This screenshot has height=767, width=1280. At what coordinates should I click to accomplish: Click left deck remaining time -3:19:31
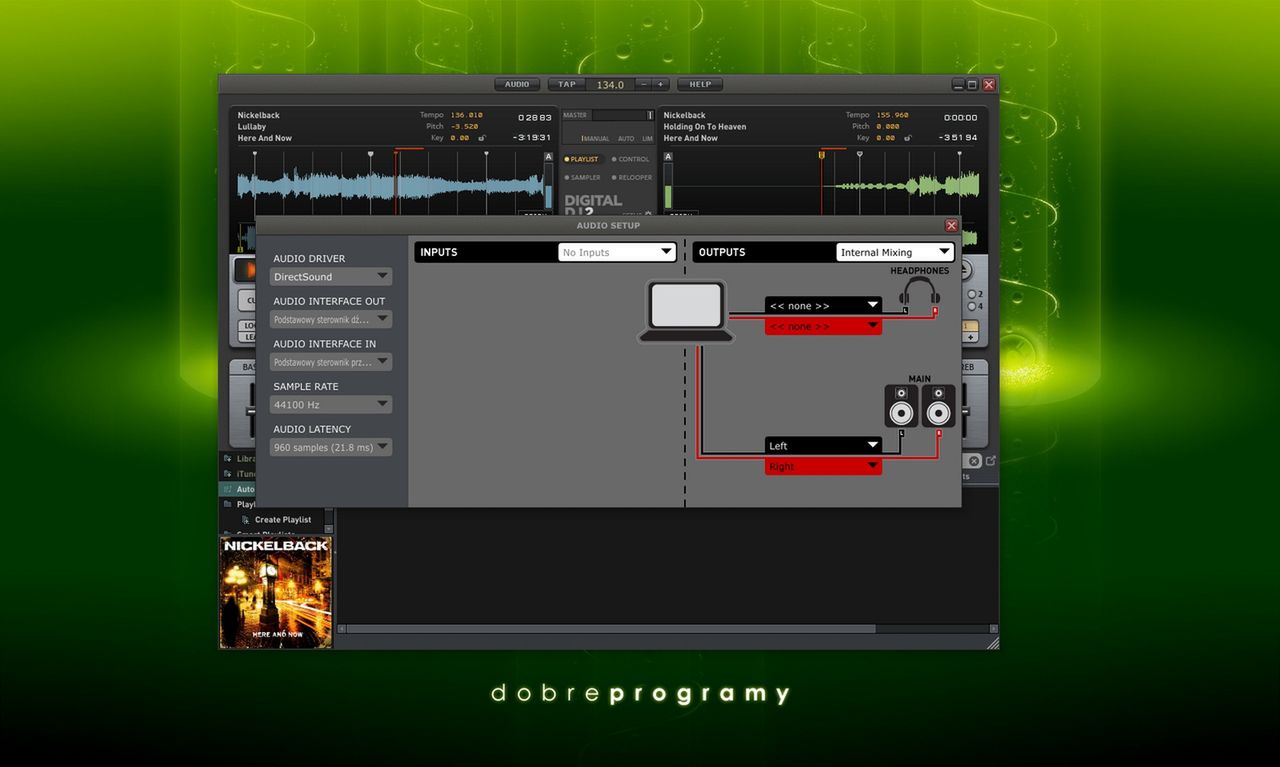point(532,138)
